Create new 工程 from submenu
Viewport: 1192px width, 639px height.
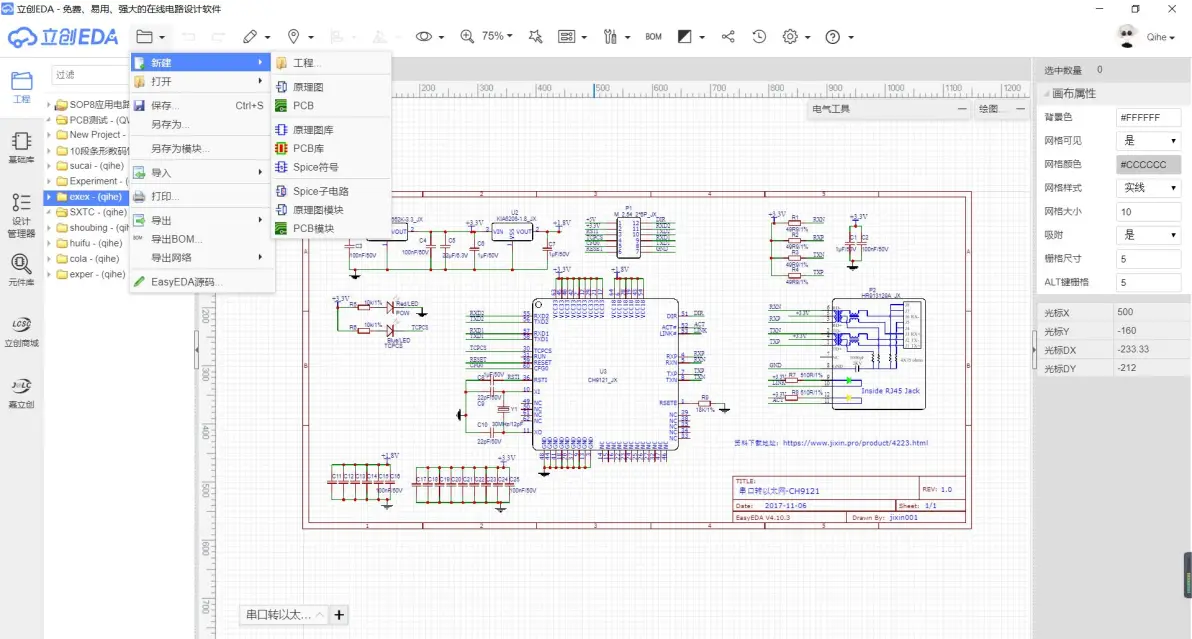click(331, 63)
